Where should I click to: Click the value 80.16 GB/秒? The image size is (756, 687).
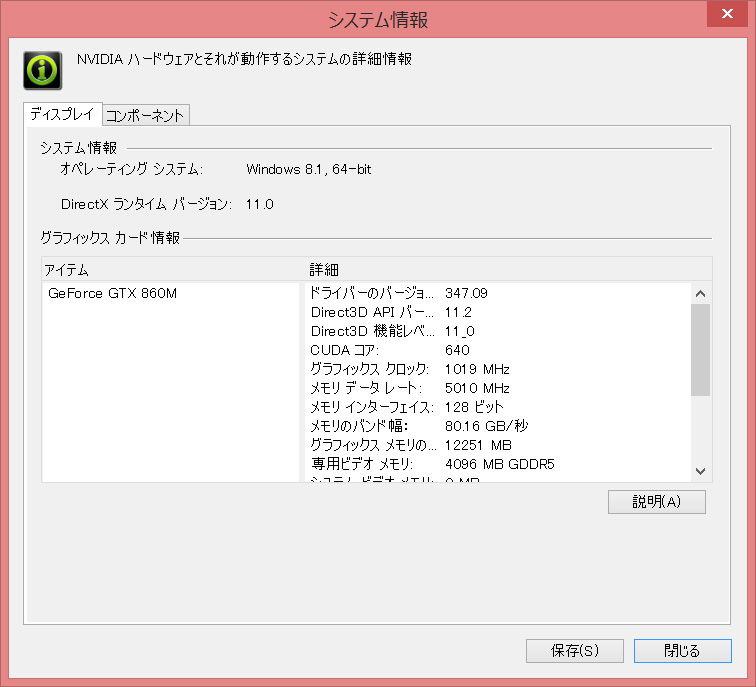pyautogui.click(x=486, y=426)
